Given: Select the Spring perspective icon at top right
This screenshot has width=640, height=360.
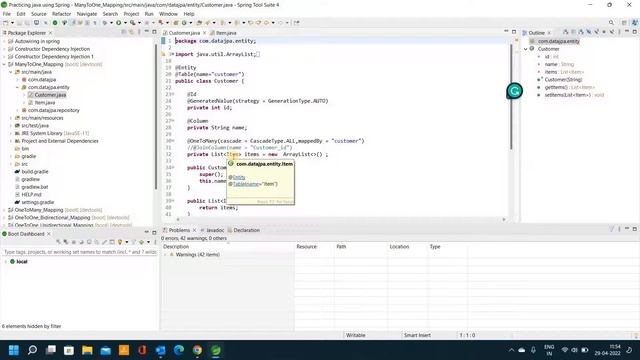Looking at the screenshot, I should pyautogui.click(x=635, y=23).
